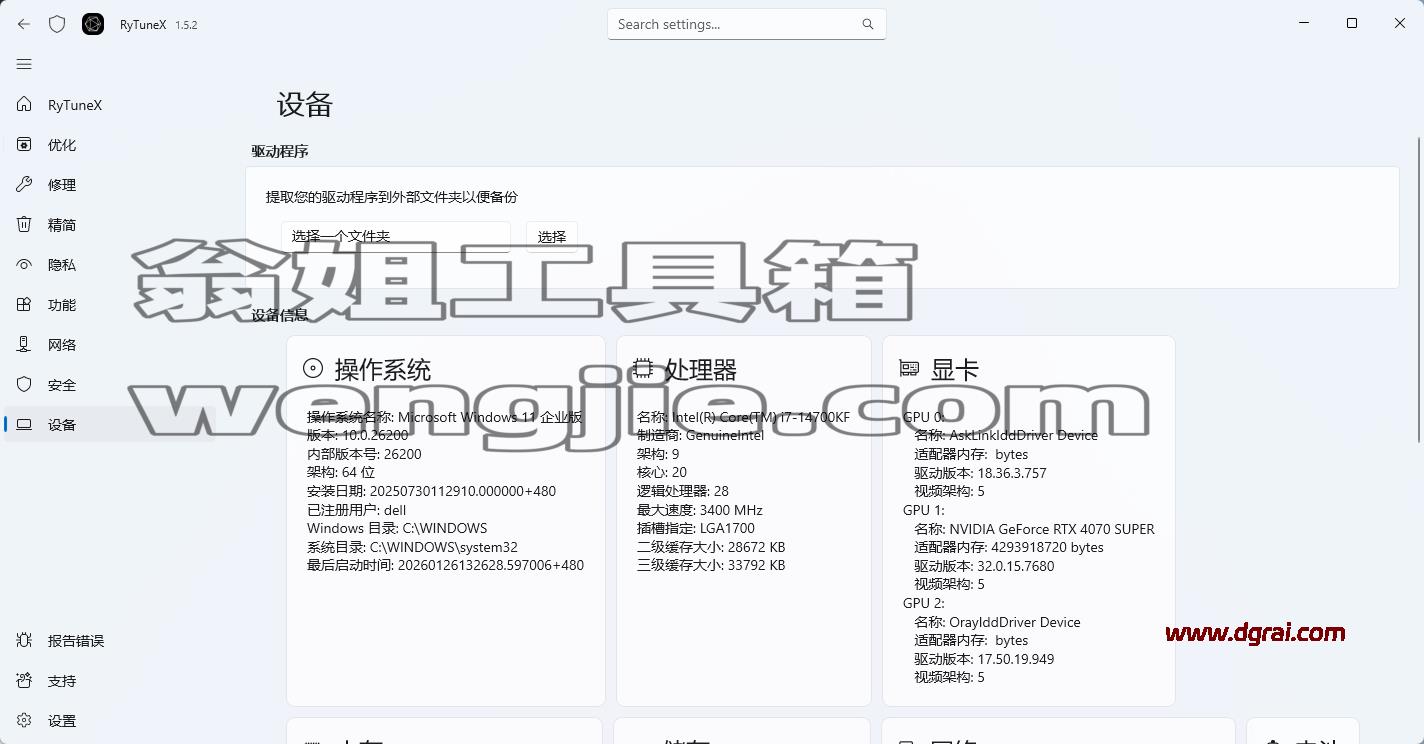Click the text 适配器内存: 4293918720 bytes
The height and width of the screenshot is (744, 1424).
[x=1009, y=547]
